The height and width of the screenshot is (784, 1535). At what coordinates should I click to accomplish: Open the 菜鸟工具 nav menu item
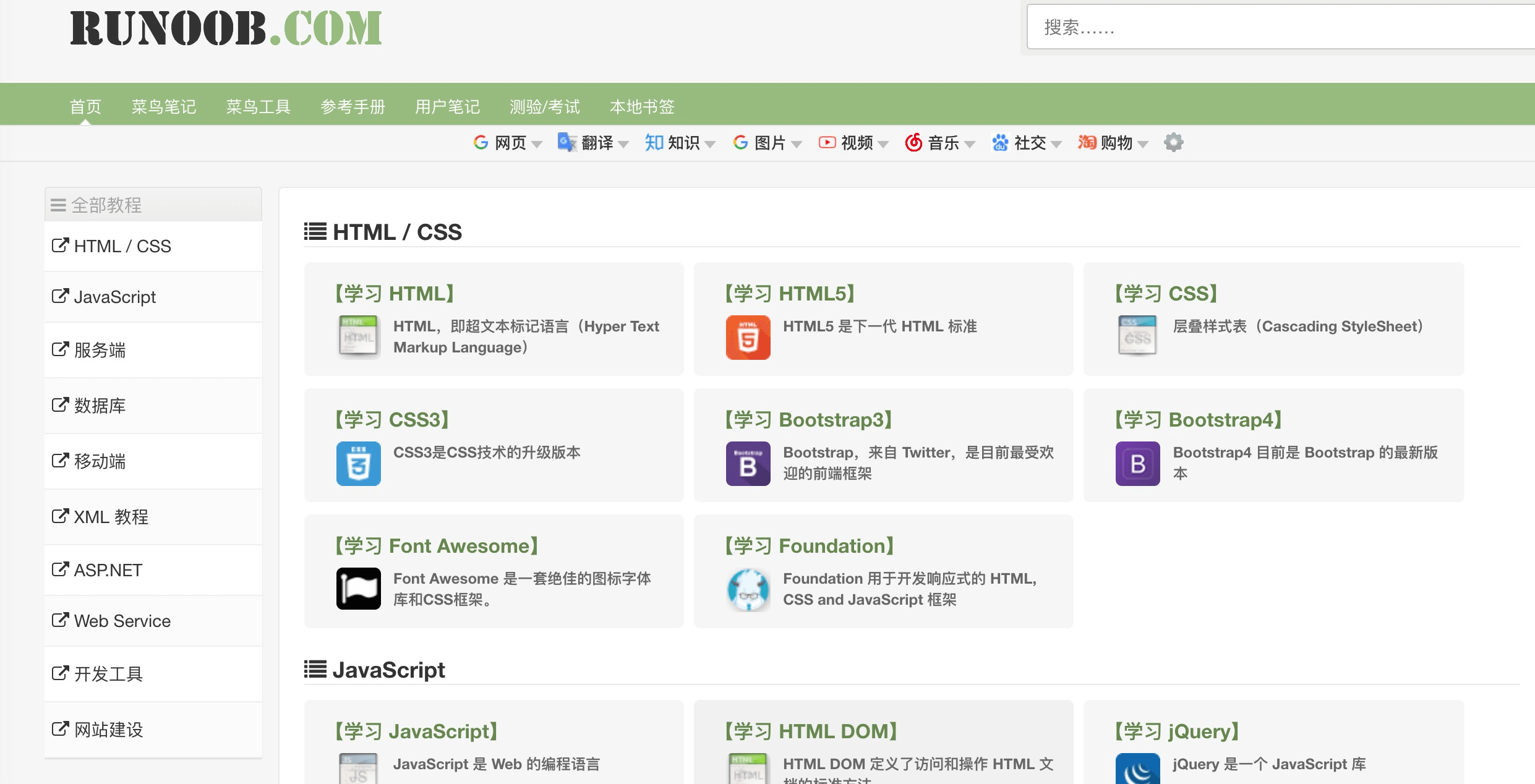click(258, 107)
